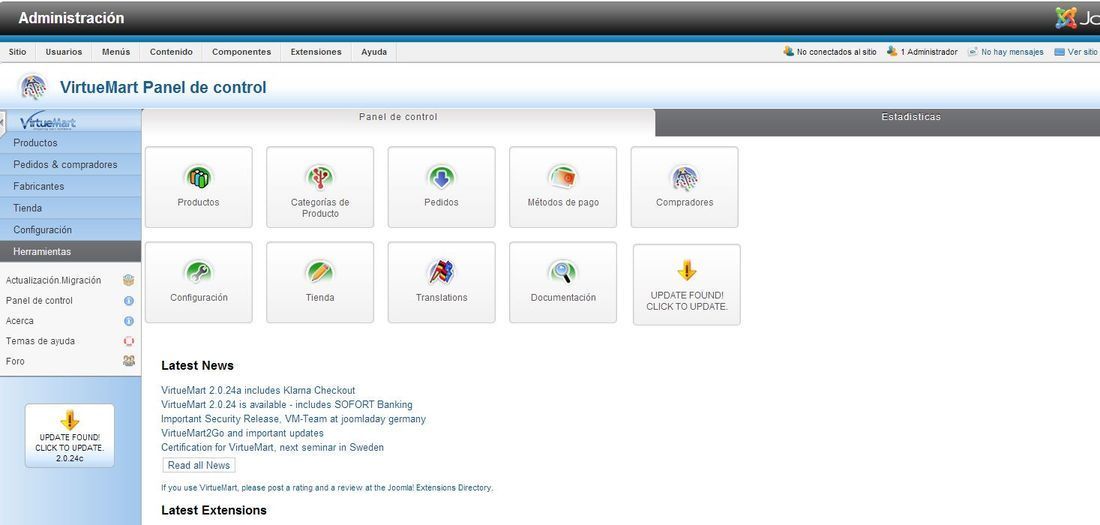The width and height of the screenshot is (1100, 525).
Task: Open the Configuración wrench tile
Action: click(199, 282)
